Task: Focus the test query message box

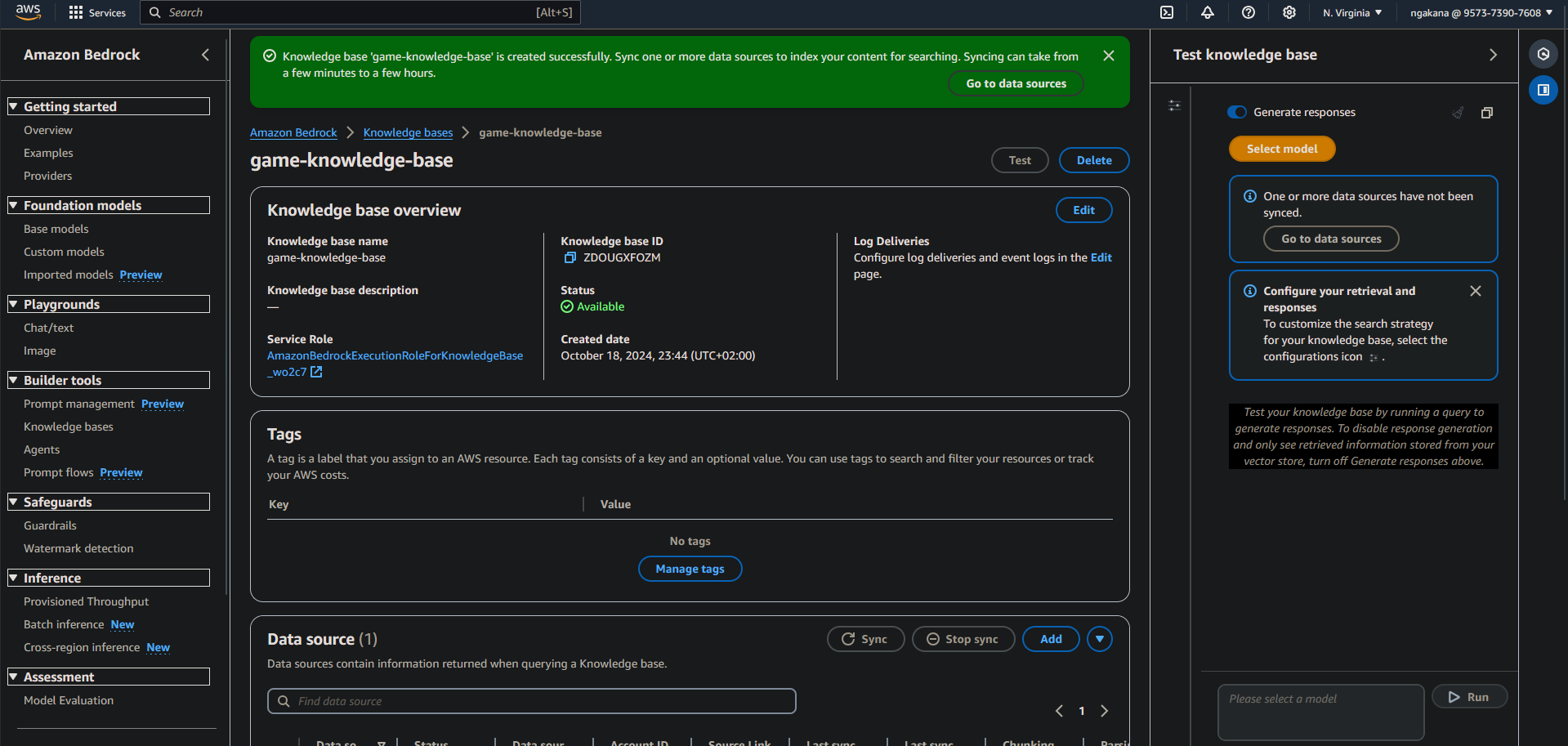Action: tap(1320, 712)
